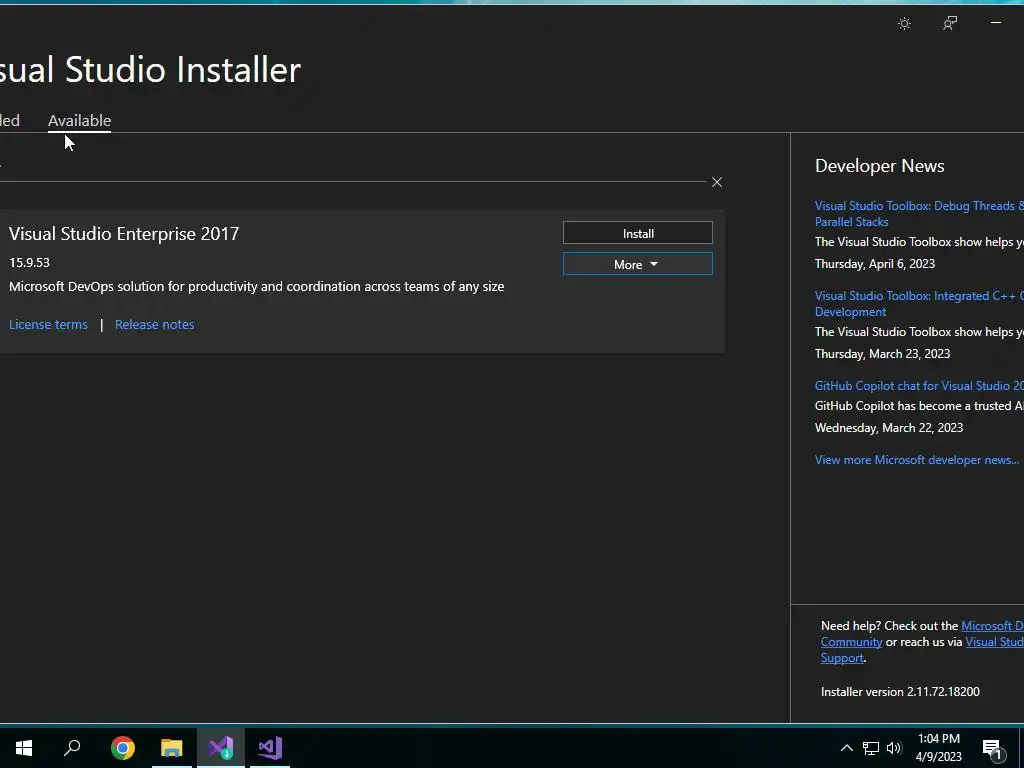
Task: Open the taskbar clock showing 1:04 PM
Action: (938, 748)
